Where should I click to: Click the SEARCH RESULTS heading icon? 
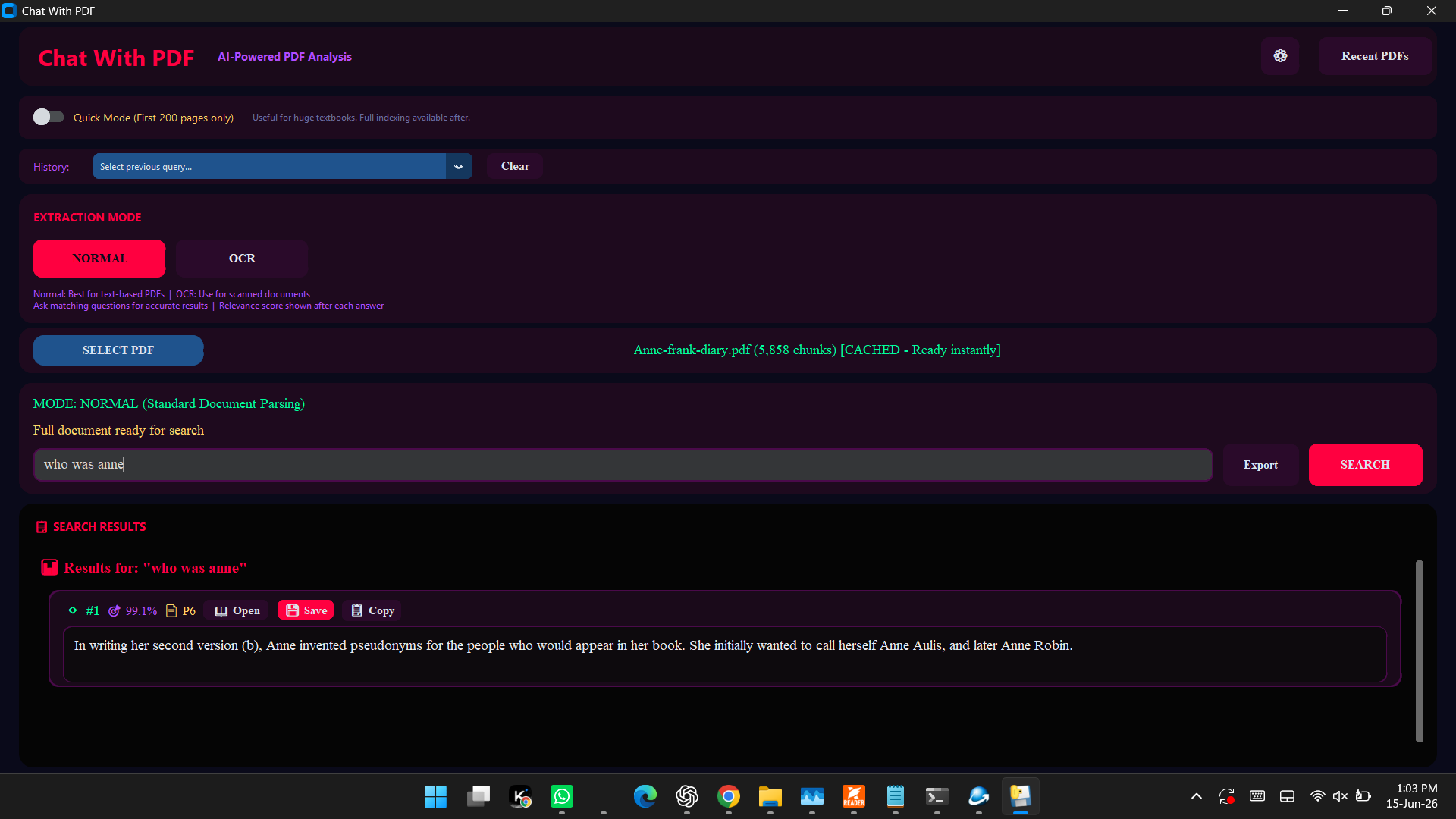[x=42, y=527]
